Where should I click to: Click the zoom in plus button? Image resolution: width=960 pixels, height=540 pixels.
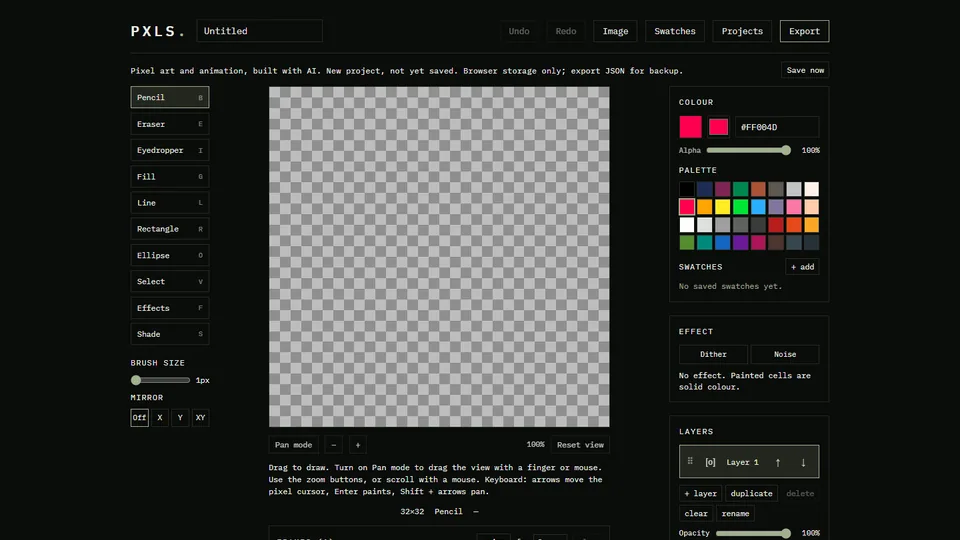(358, 445)
